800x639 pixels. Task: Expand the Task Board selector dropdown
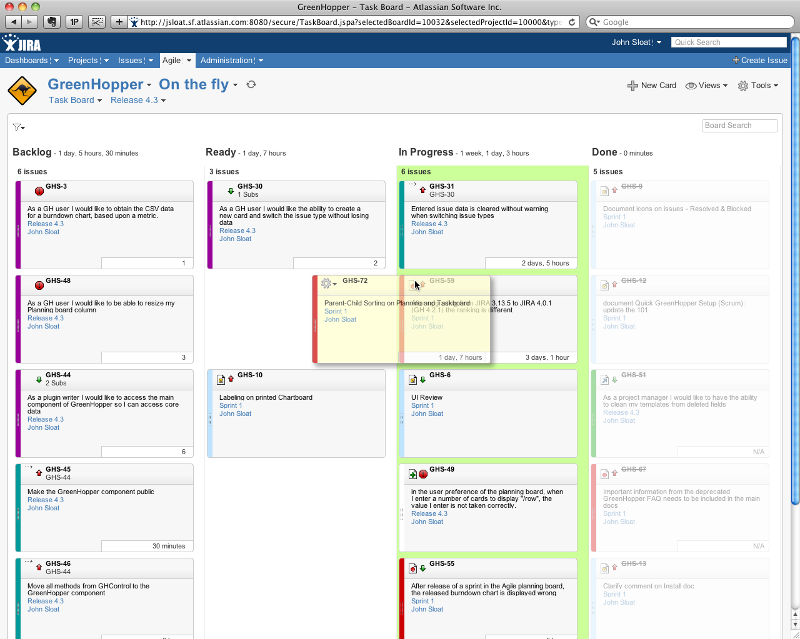[x=75, y=100]
